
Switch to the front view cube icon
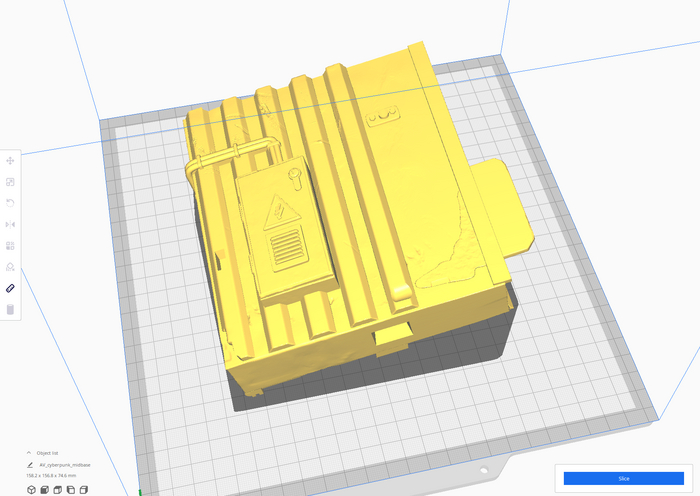[x=44, y=490]
